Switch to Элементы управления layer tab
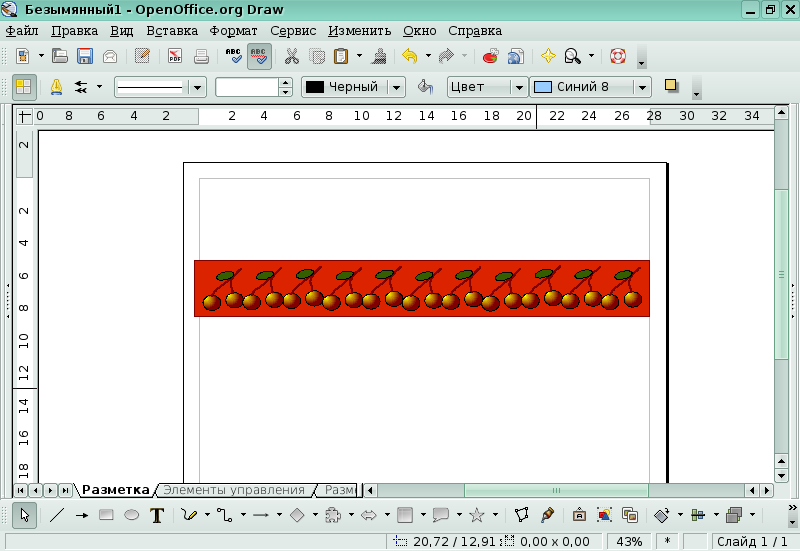Screen dimensions: 800x551 pos(234,490)
